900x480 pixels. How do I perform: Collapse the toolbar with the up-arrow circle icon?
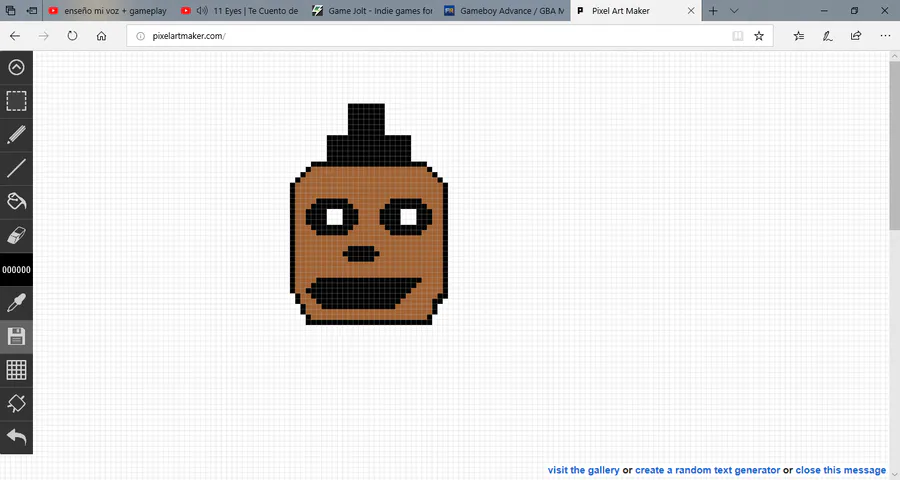pos(16,67)
